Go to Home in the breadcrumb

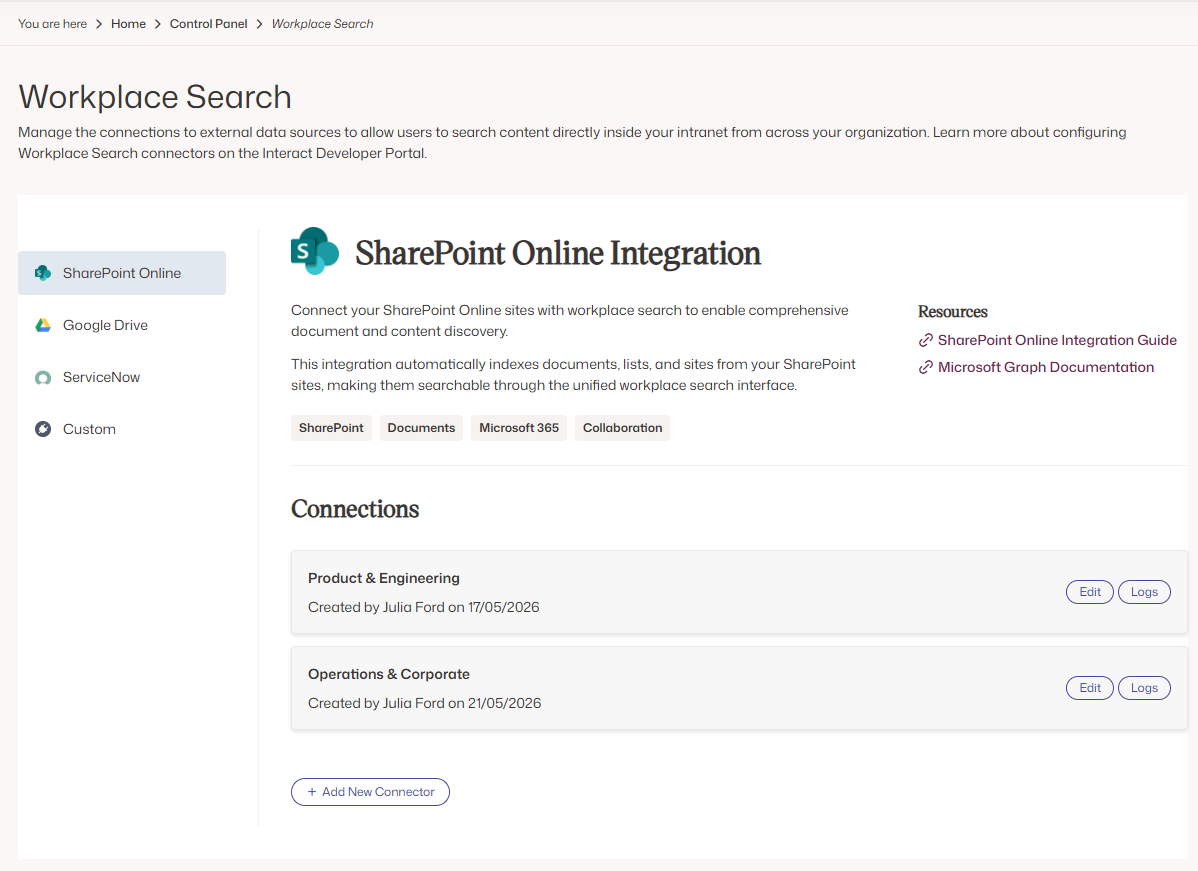tap(128, 24)
